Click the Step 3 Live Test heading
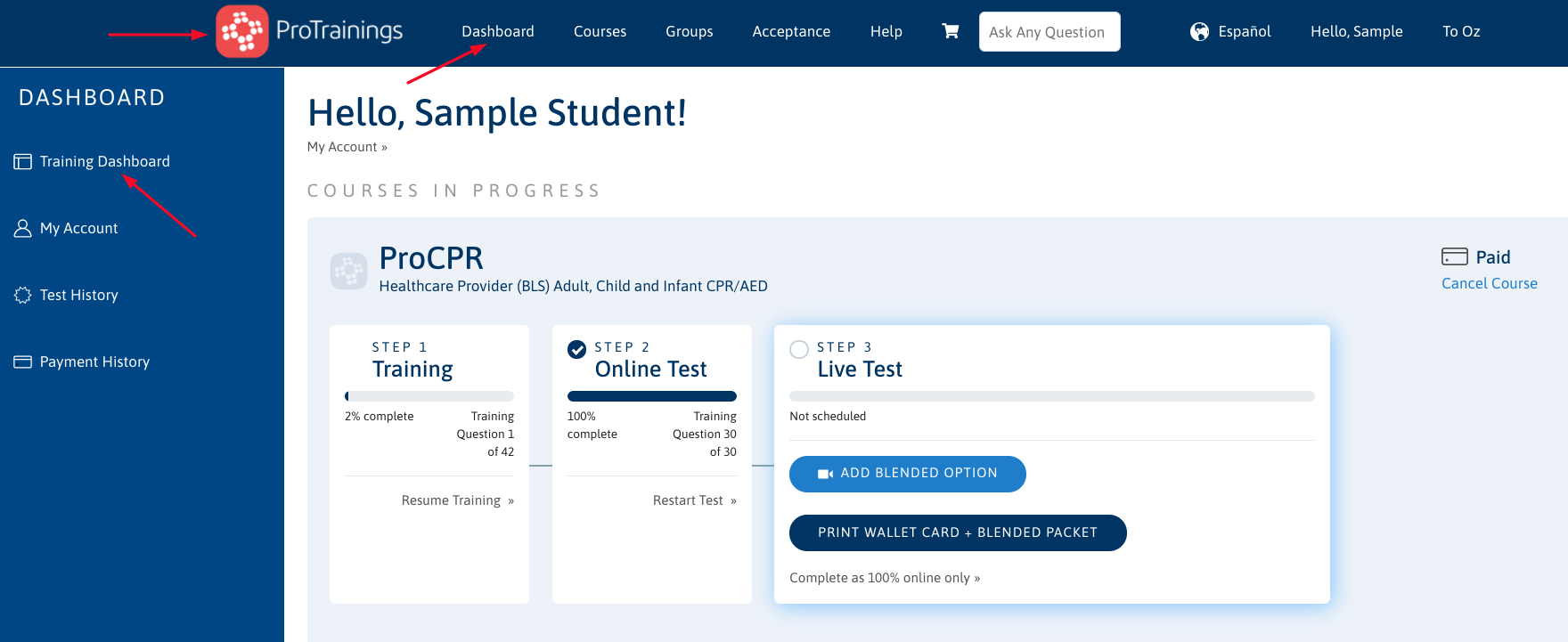Screen dimensions: 1568x642 click(x=860, y=369)
